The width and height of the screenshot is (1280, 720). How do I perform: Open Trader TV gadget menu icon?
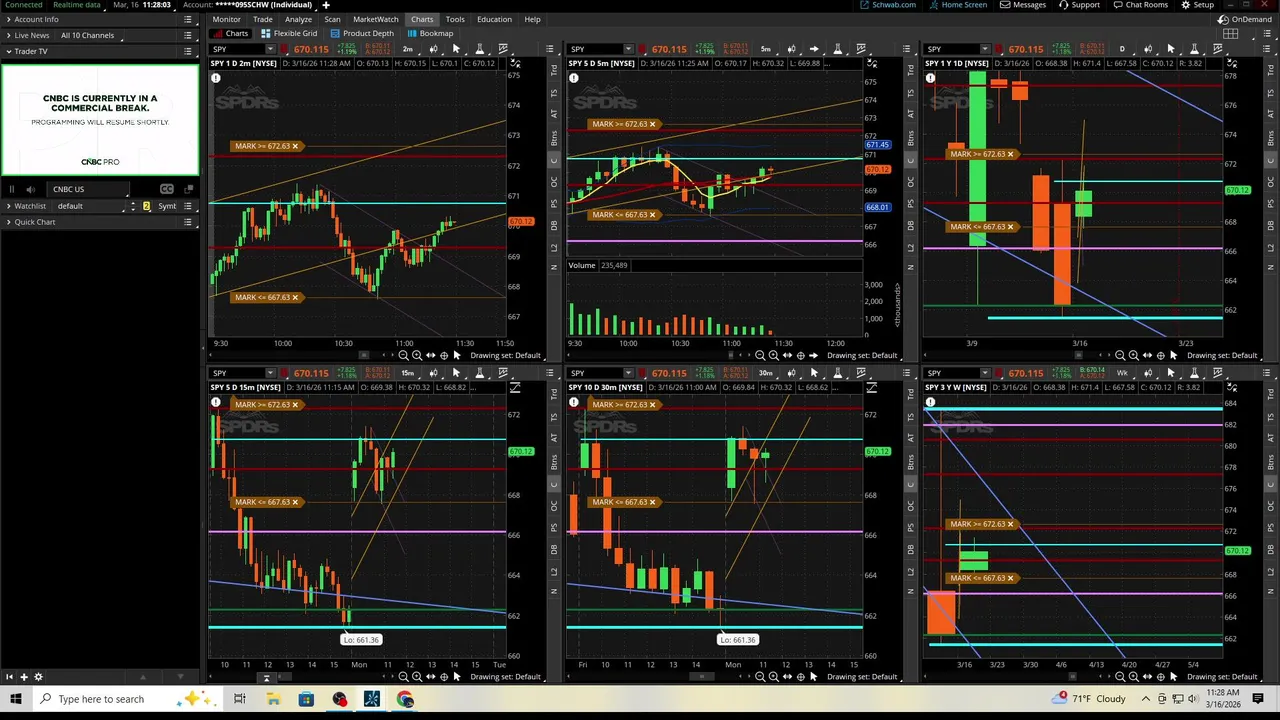pyautogui.click(x=187, y=51)
